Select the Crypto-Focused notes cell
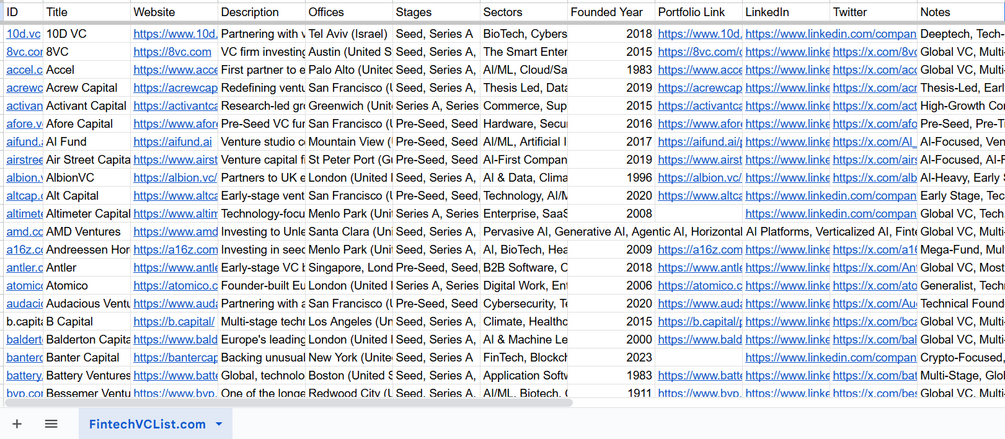 click(x=961, y=357)
